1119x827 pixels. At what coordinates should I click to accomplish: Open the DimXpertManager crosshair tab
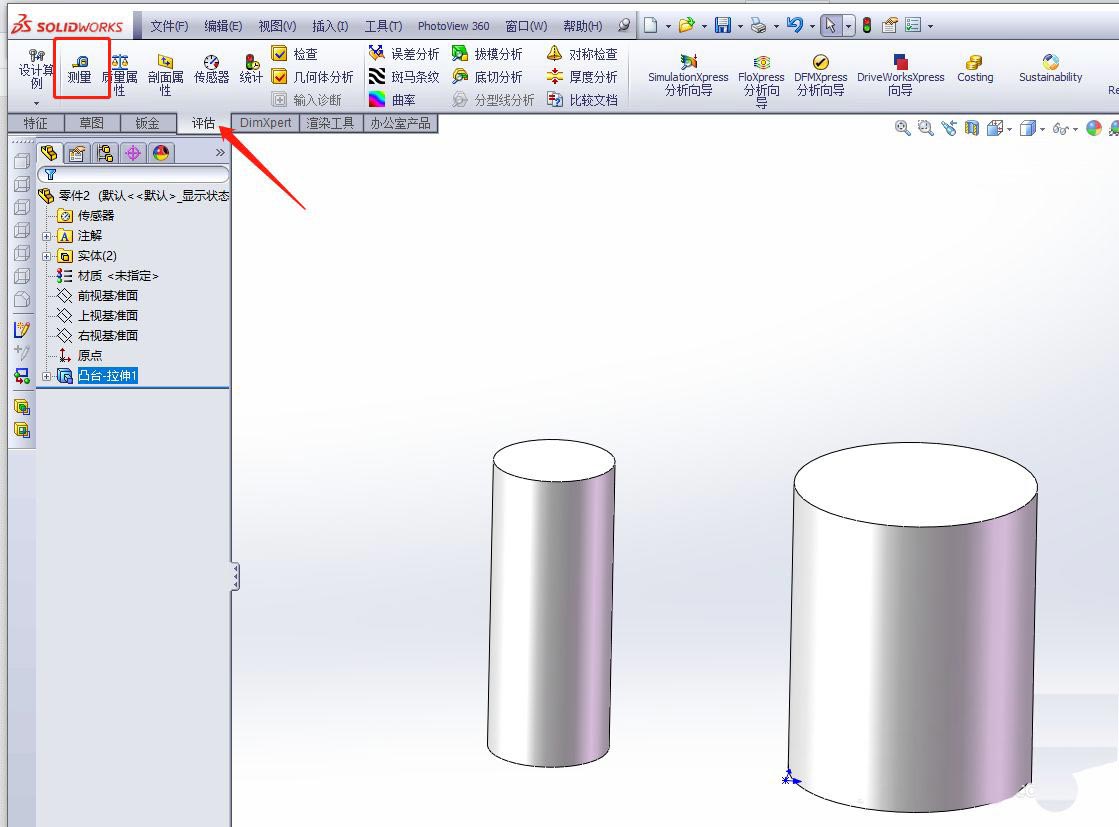pos(133,153)
